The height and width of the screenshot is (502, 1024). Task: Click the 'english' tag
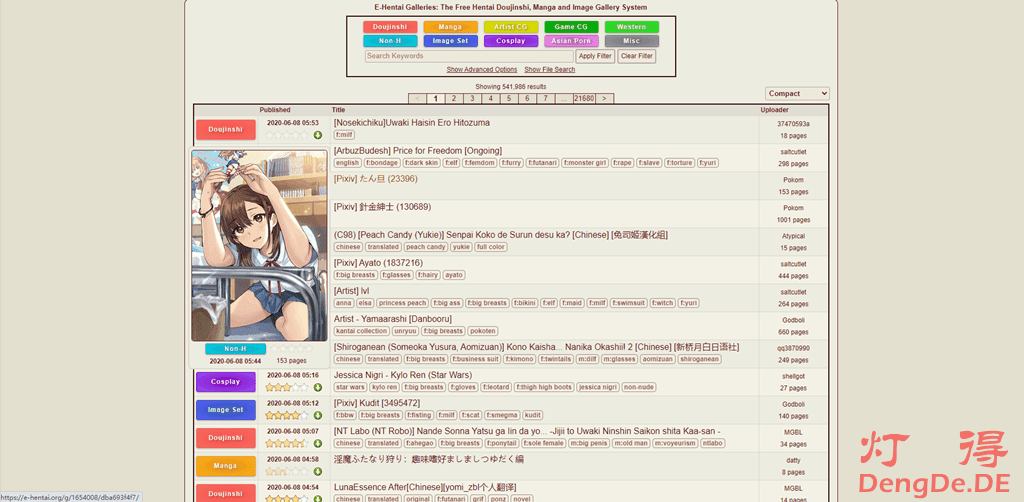[x=347, y=163]
